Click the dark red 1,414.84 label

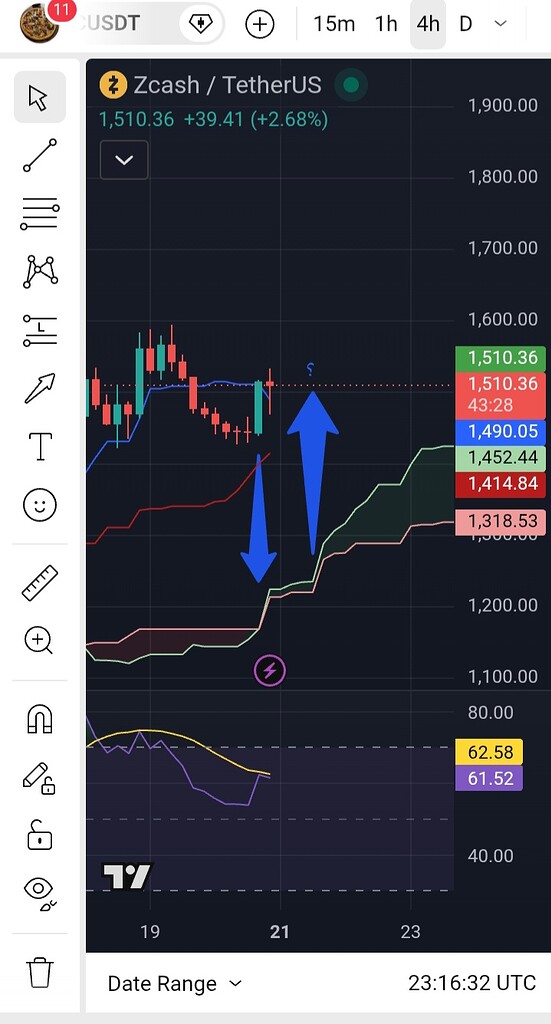tap(500, 484)
